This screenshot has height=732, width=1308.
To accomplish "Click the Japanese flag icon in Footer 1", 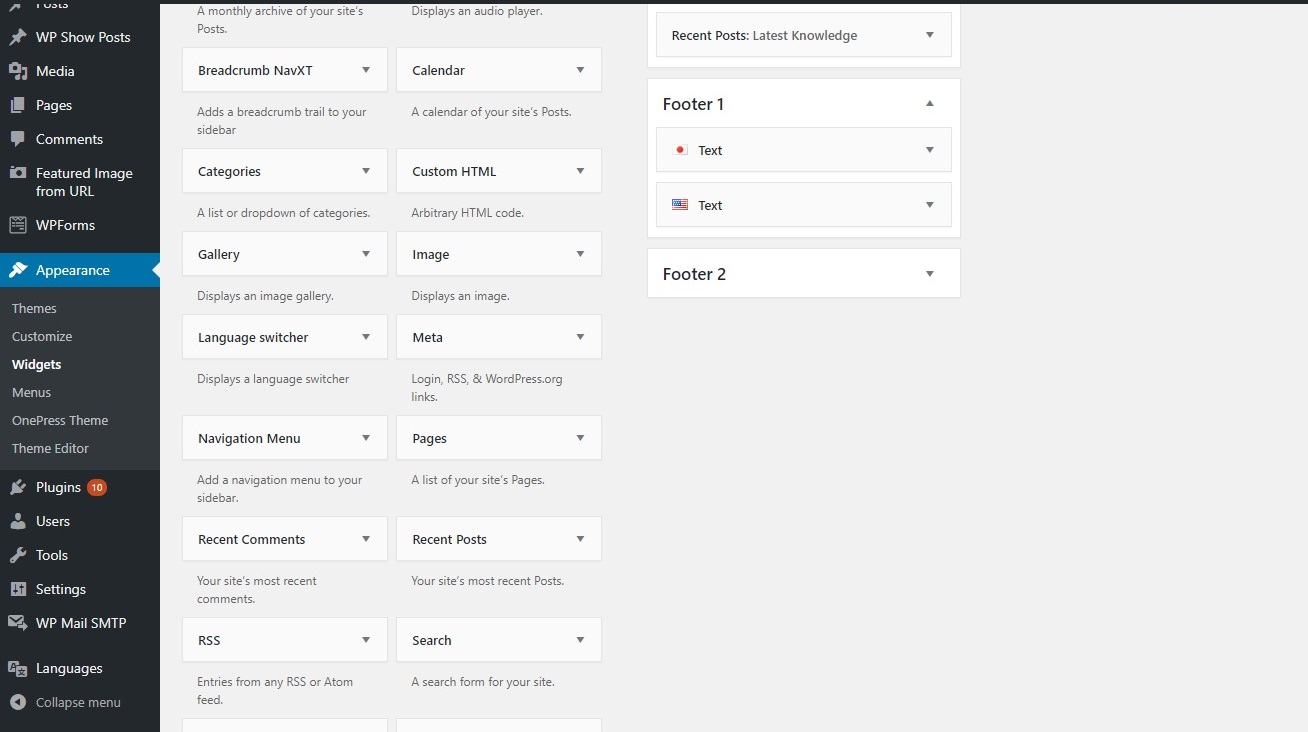I will point(680,150).
